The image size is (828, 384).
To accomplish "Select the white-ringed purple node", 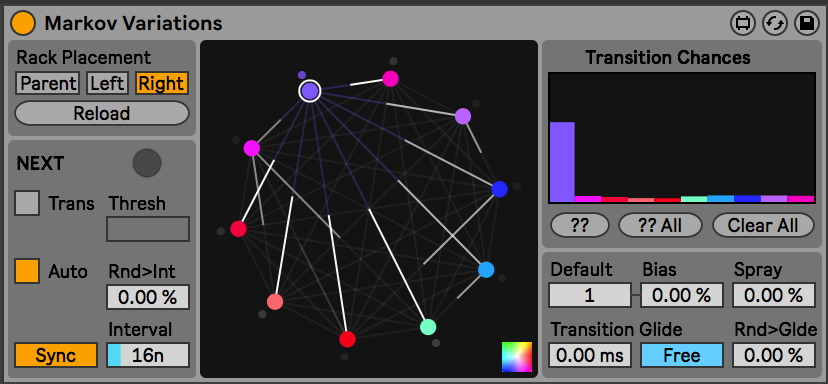I will coord(310,91).
